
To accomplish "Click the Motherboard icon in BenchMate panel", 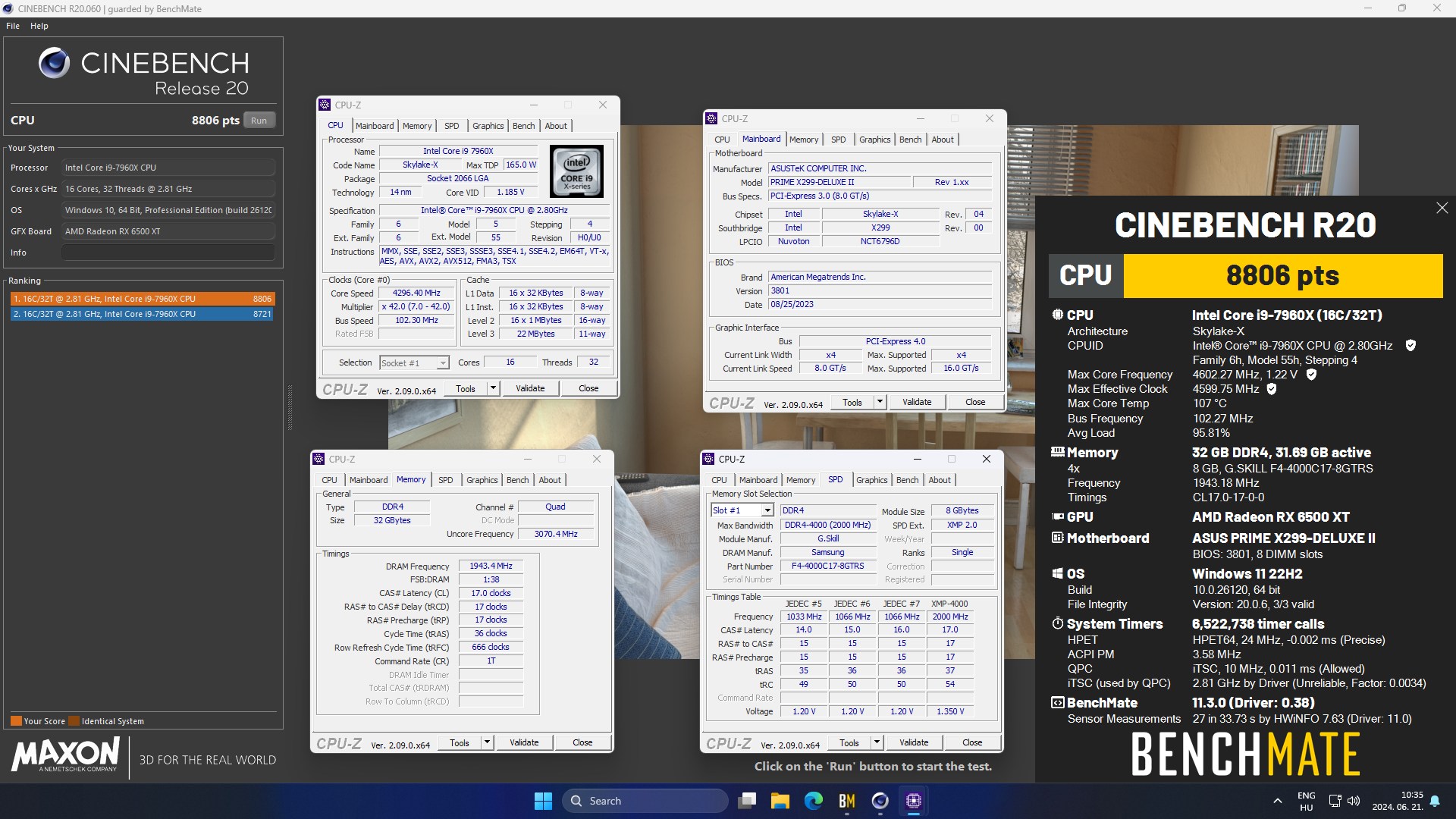I will tap(1057, 538).
